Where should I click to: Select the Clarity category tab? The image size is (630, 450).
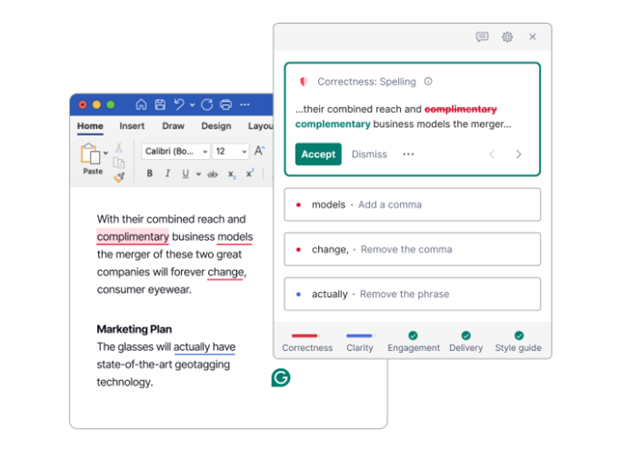[360, 342]
